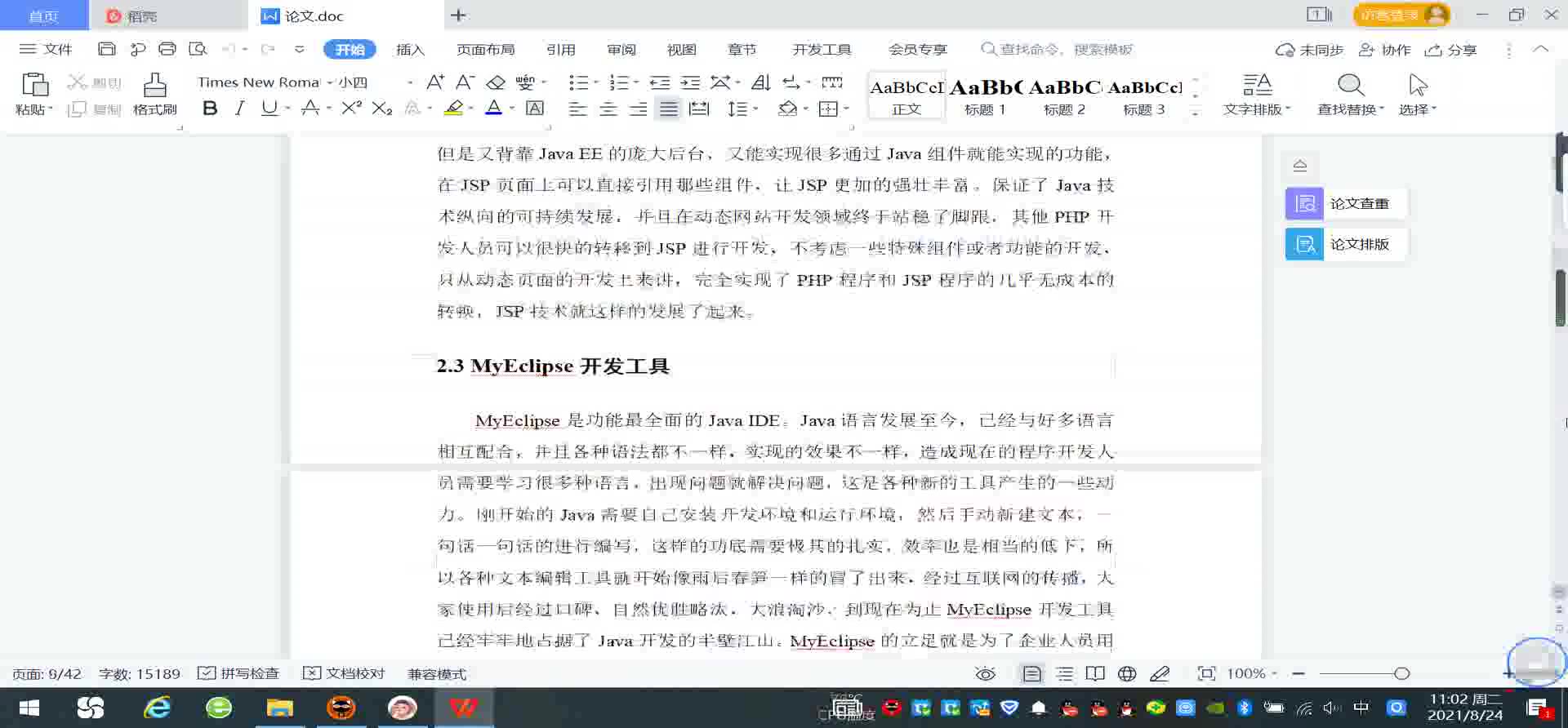Image resolution: width=1568 pixels, height=728 pixels.
Task: Click the yellow highlight color swatch
Action: click(453, 109)
